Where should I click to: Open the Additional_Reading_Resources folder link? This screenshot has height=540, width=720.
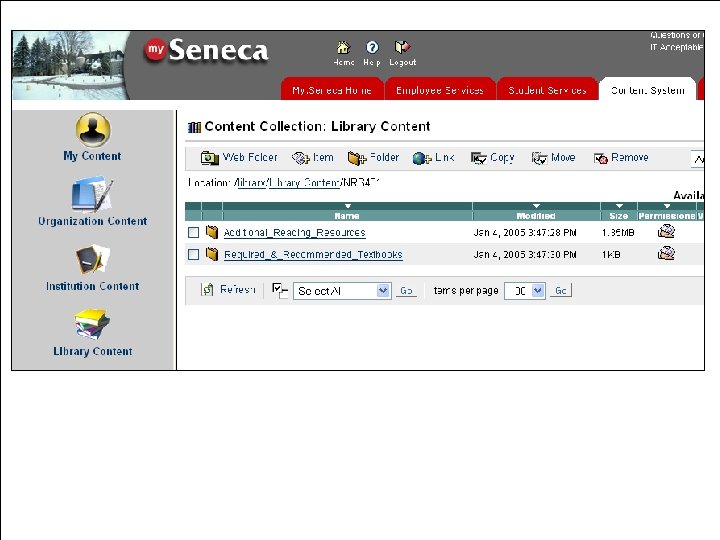(x=294, y=233)
